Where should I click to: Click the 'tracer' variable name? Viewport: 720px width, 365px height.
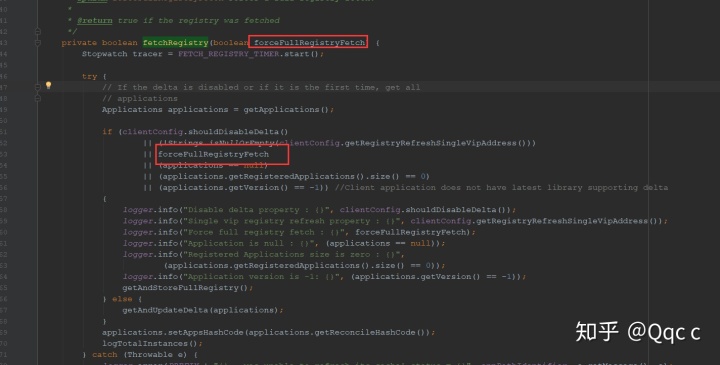point(147,54)
